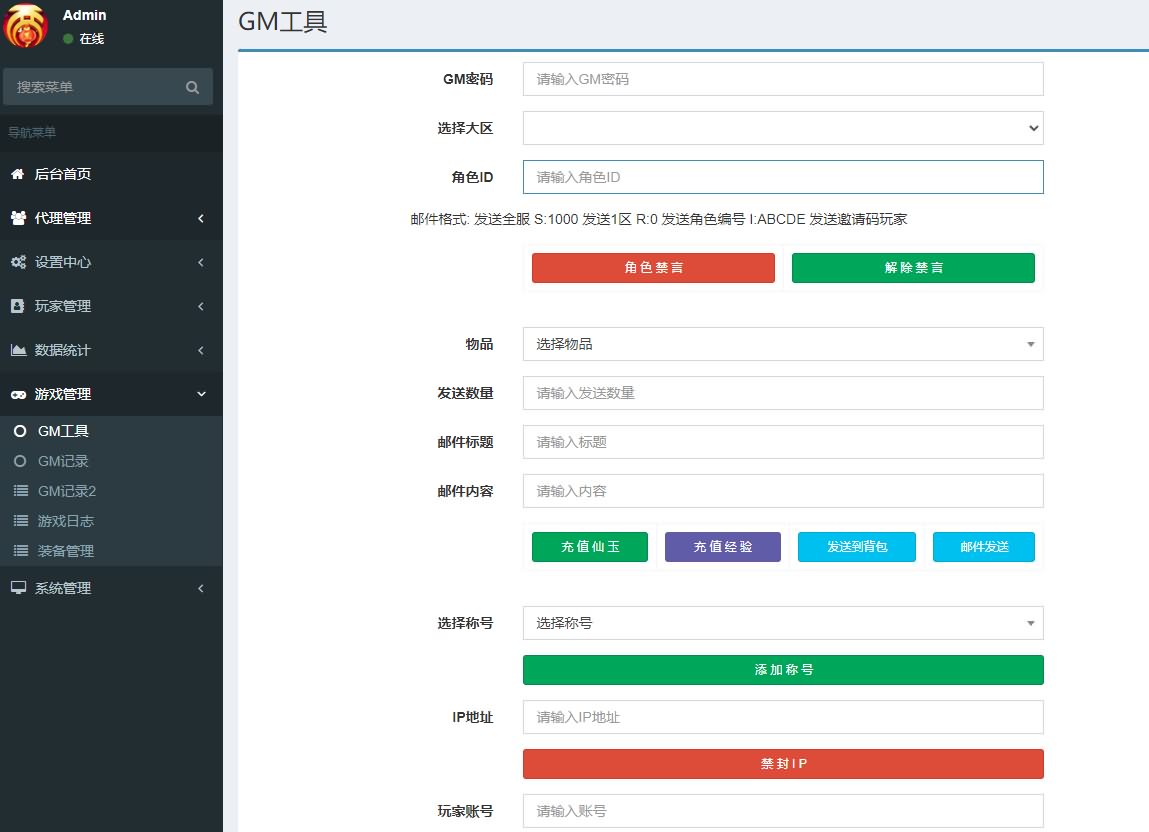This screenshot has height=832, width=1149.
Task: Open the 选择物品 item dropdown
Action: (x=782, y=344)
